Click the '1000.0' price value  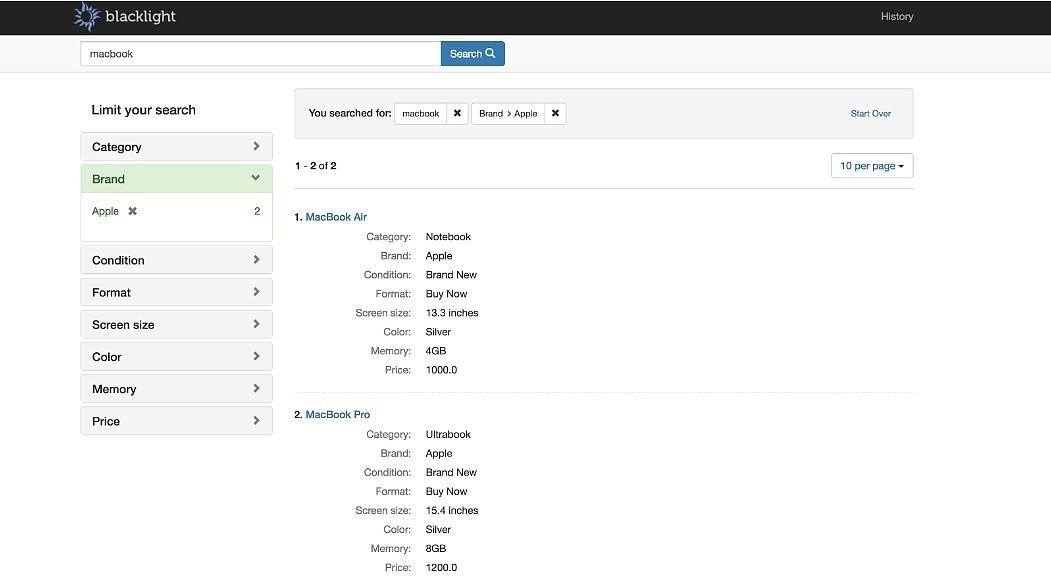(x=441, y=370)
